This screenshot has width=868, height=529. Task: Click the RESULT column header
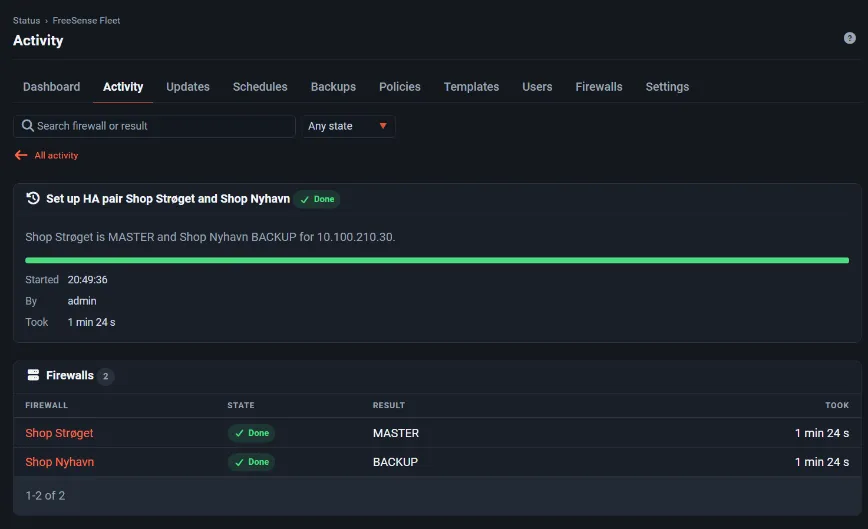389,405
